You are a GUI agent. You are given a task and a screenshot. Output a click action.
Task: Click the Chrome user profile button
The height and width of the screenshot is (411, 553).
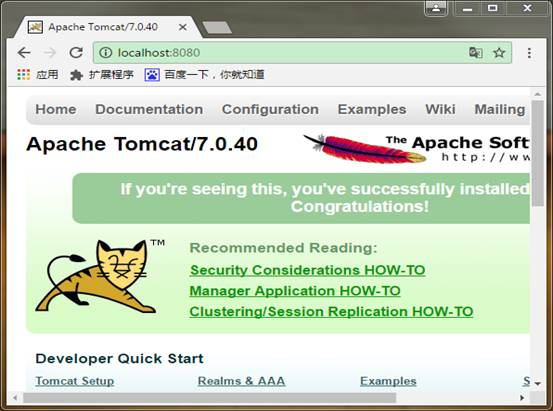click(436, 8)
